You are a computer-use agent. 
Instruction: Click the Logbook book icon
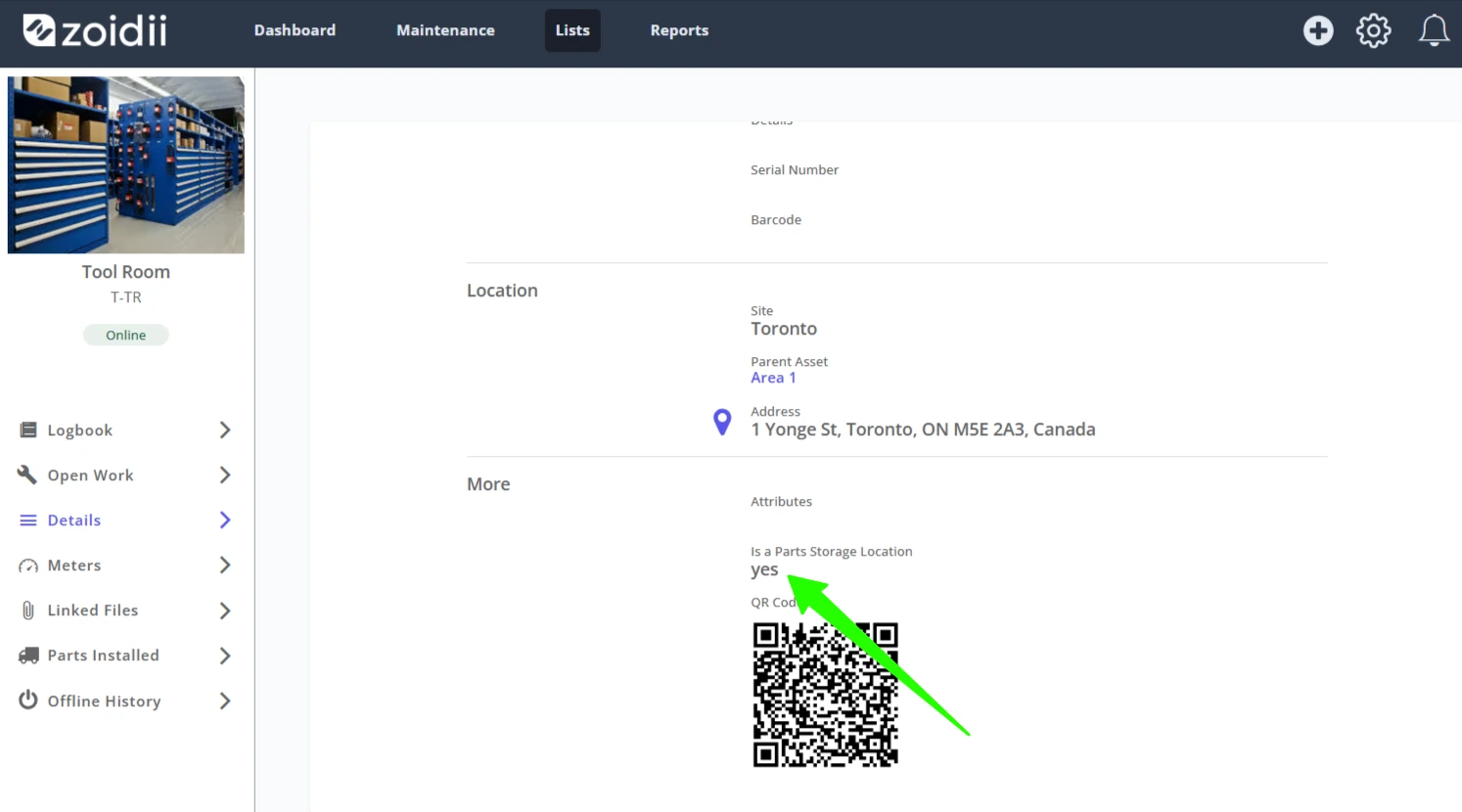pyautogui.click(x=28, y=430)
